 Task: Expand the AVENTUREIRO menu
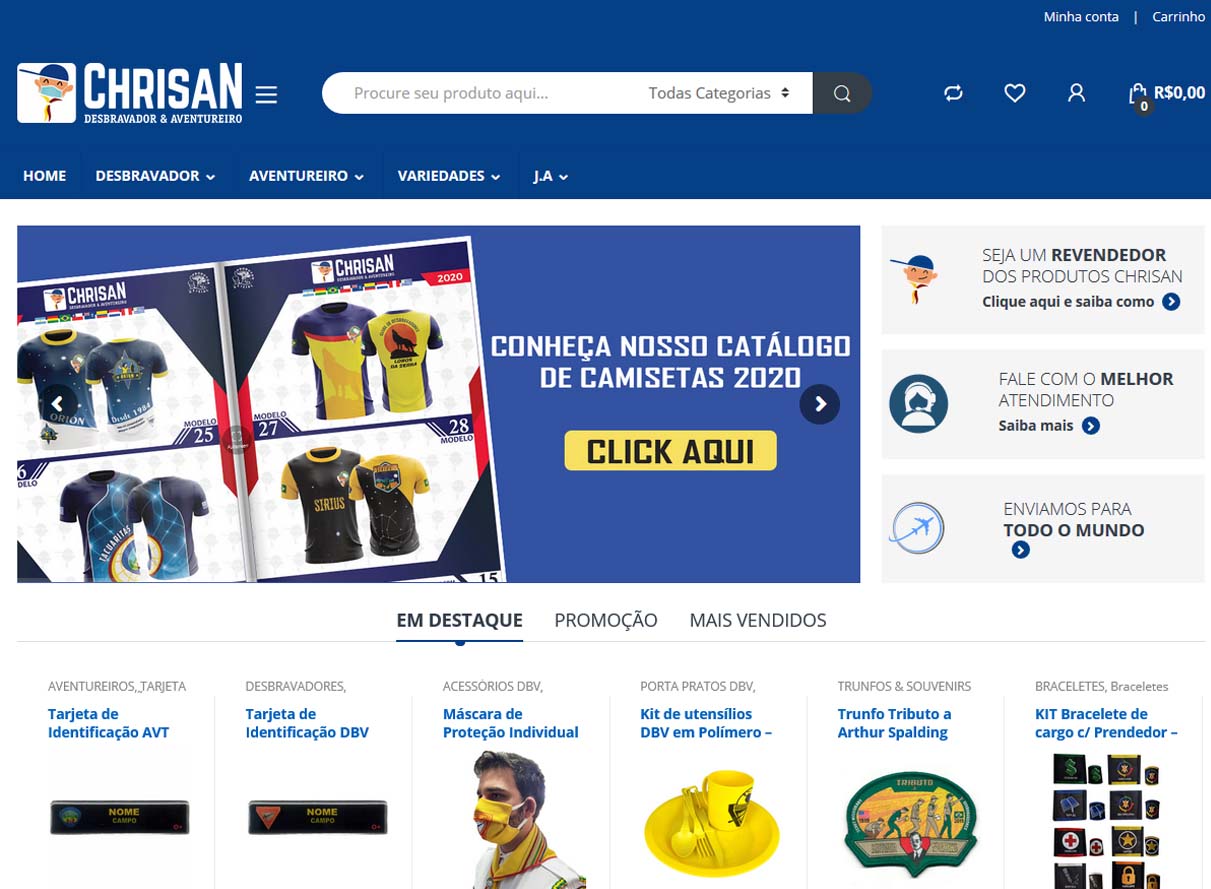(306, 176)
